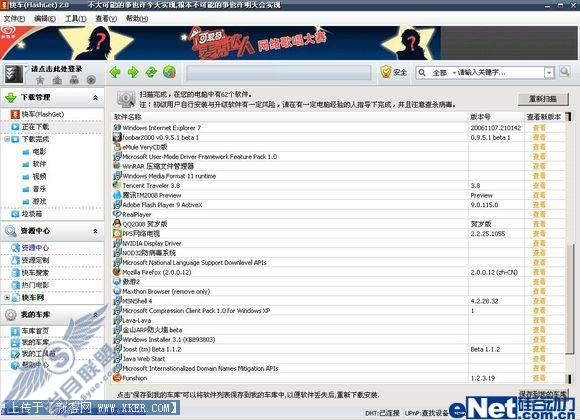Click the Tencent Traveler icon in list

117,185
